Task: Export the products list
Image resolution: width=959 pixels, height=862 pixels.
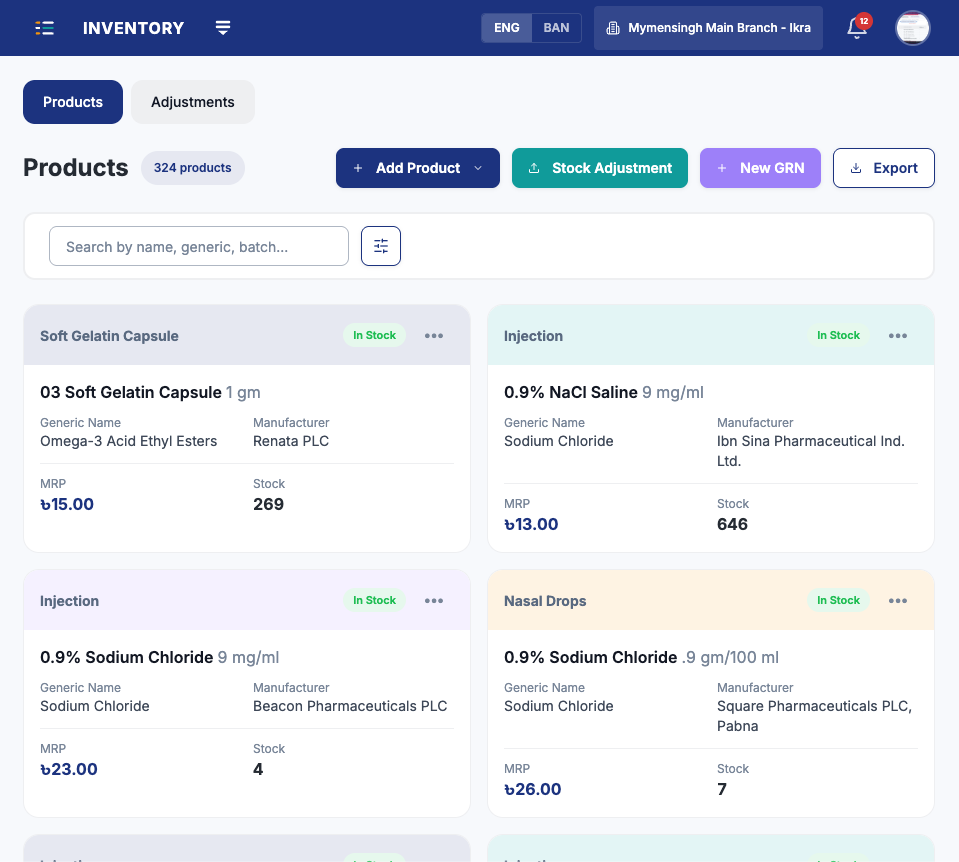Action: click(x=883, y=168)
